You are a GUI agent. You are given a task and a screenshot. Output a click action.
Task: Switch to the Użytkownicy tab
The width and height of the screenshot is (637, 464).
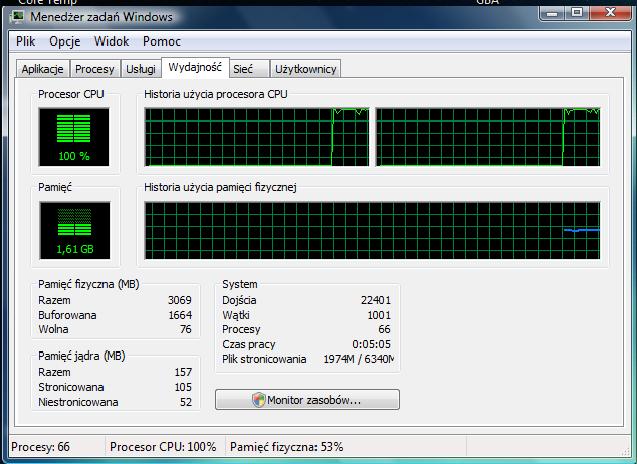tap(306, 69)
